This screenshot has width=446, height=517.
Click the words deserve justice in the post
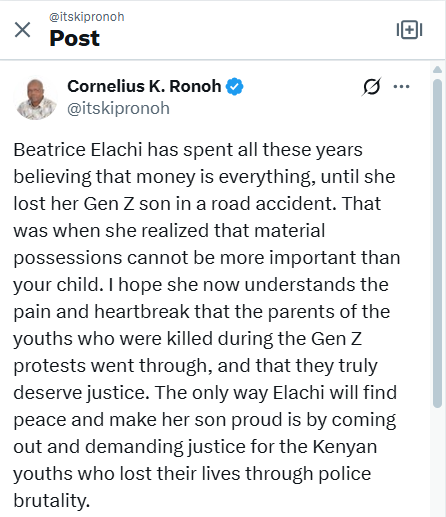point(81,393)
